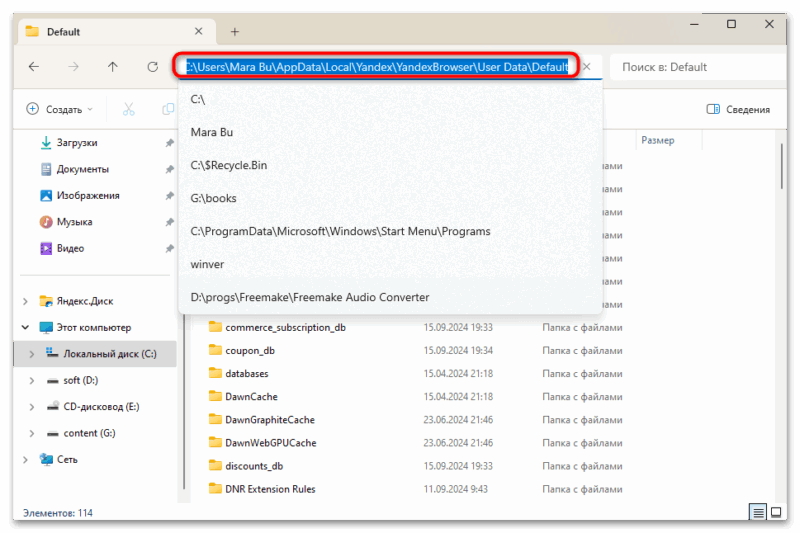
Task: Open Загрузки in the sidebar
Action: click(77, 143)
